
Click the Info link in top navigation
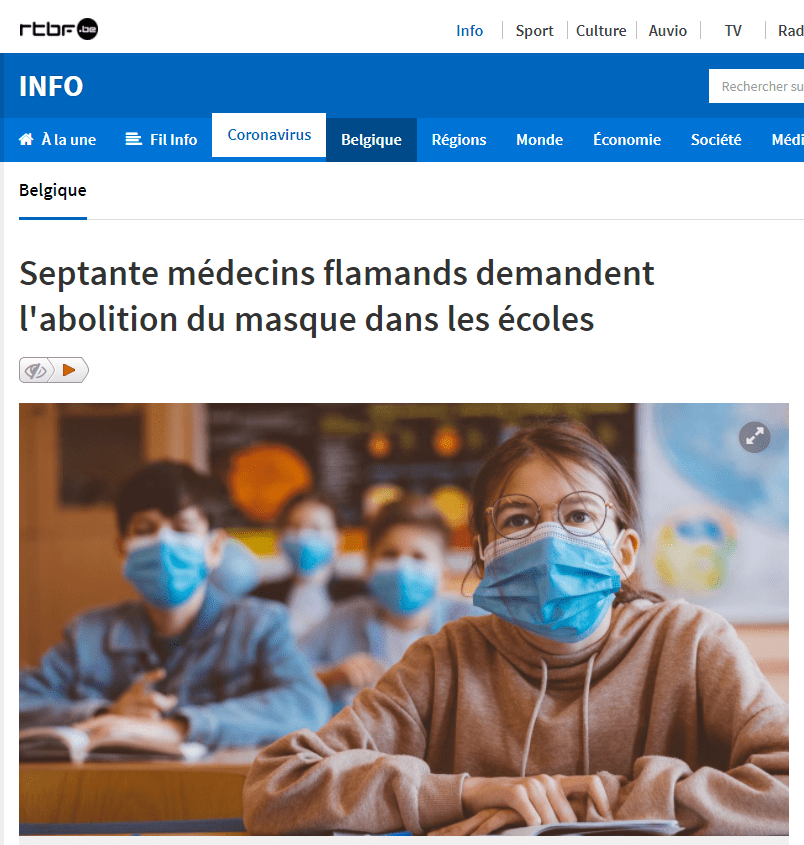[x=469, y=31]
